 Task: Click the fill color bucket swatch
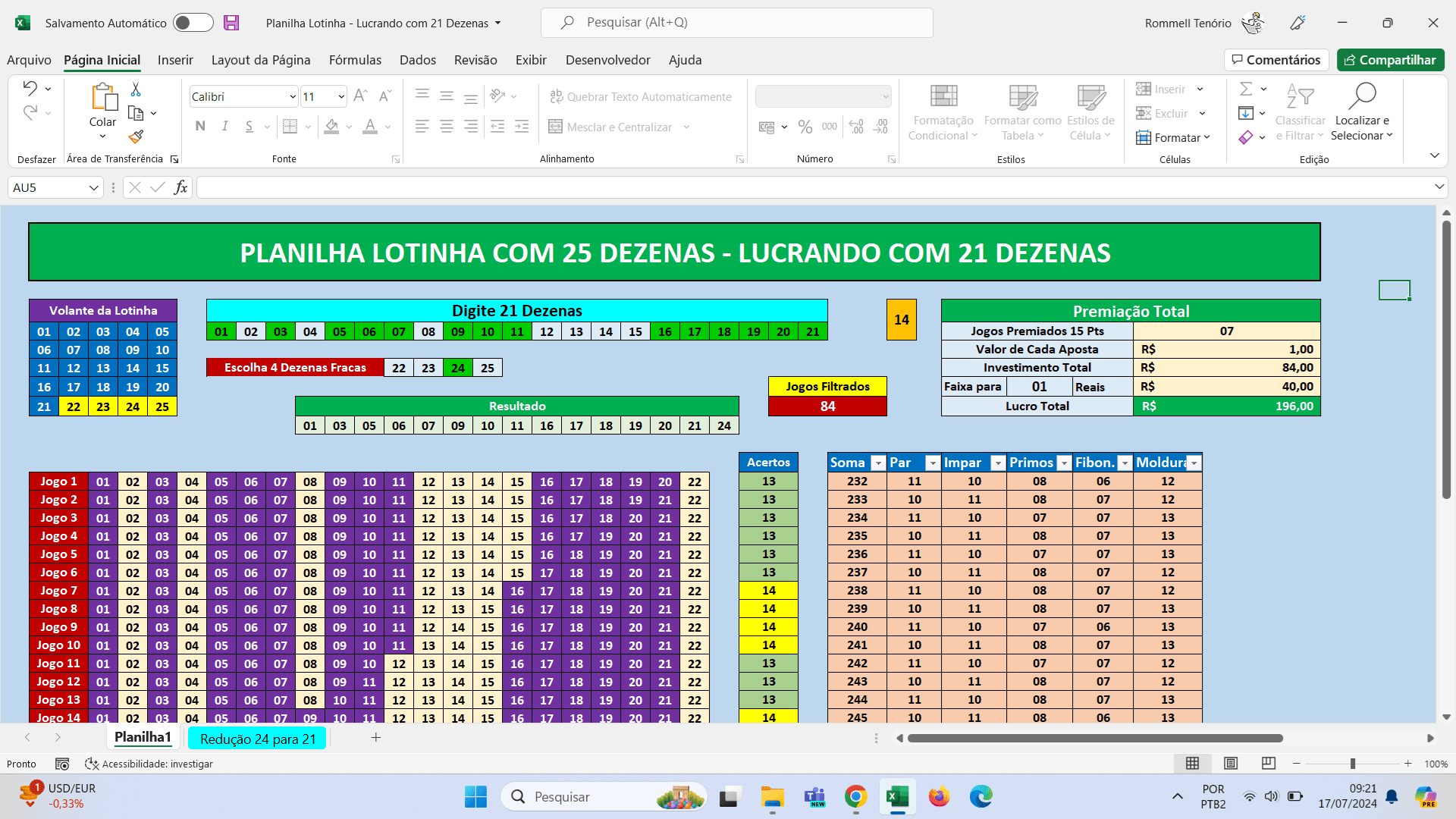point(331,127)
